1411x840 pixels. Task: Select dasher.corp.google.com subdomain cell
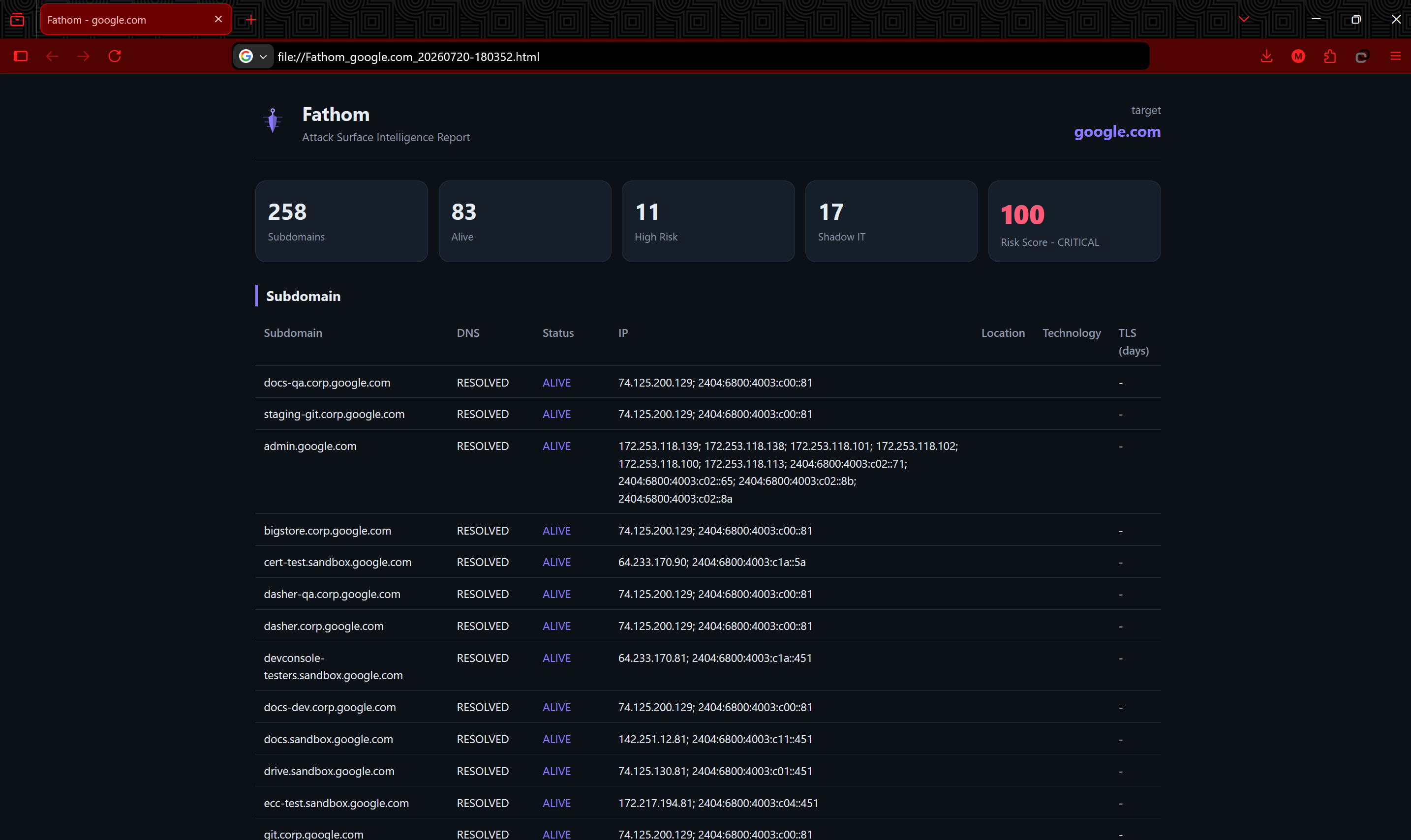(324, 626)
